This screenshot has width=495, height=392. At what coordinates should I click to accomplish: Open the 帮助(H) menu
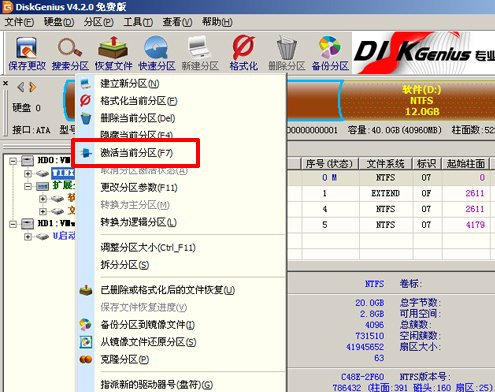(217, 22)
